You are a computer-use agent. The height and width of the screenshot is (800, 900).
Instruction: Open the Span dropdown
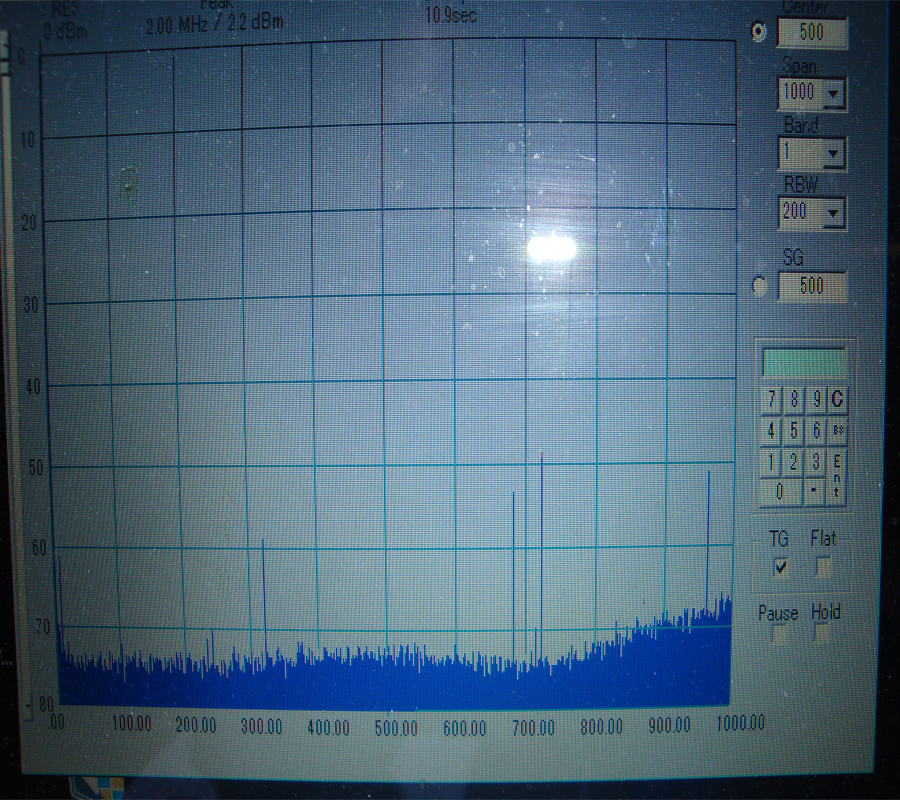835,96
